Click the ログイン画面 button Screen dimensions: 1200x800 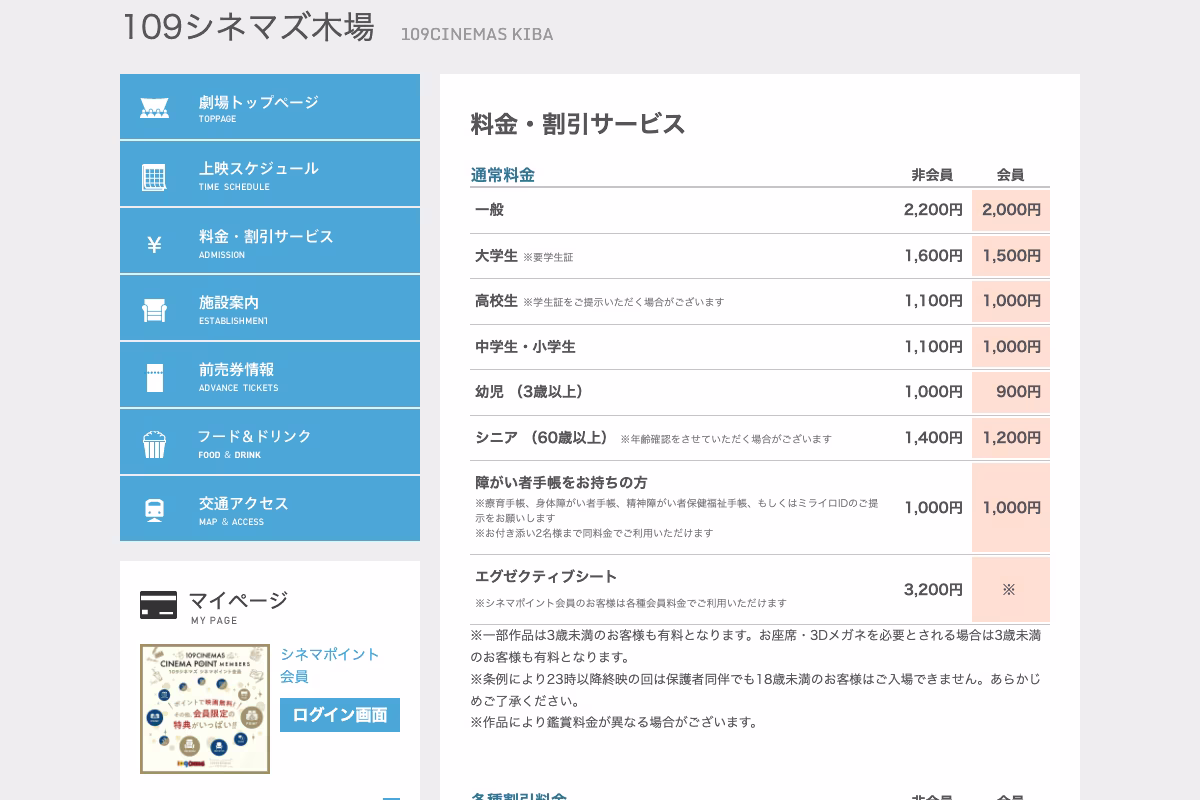(340, 715)
